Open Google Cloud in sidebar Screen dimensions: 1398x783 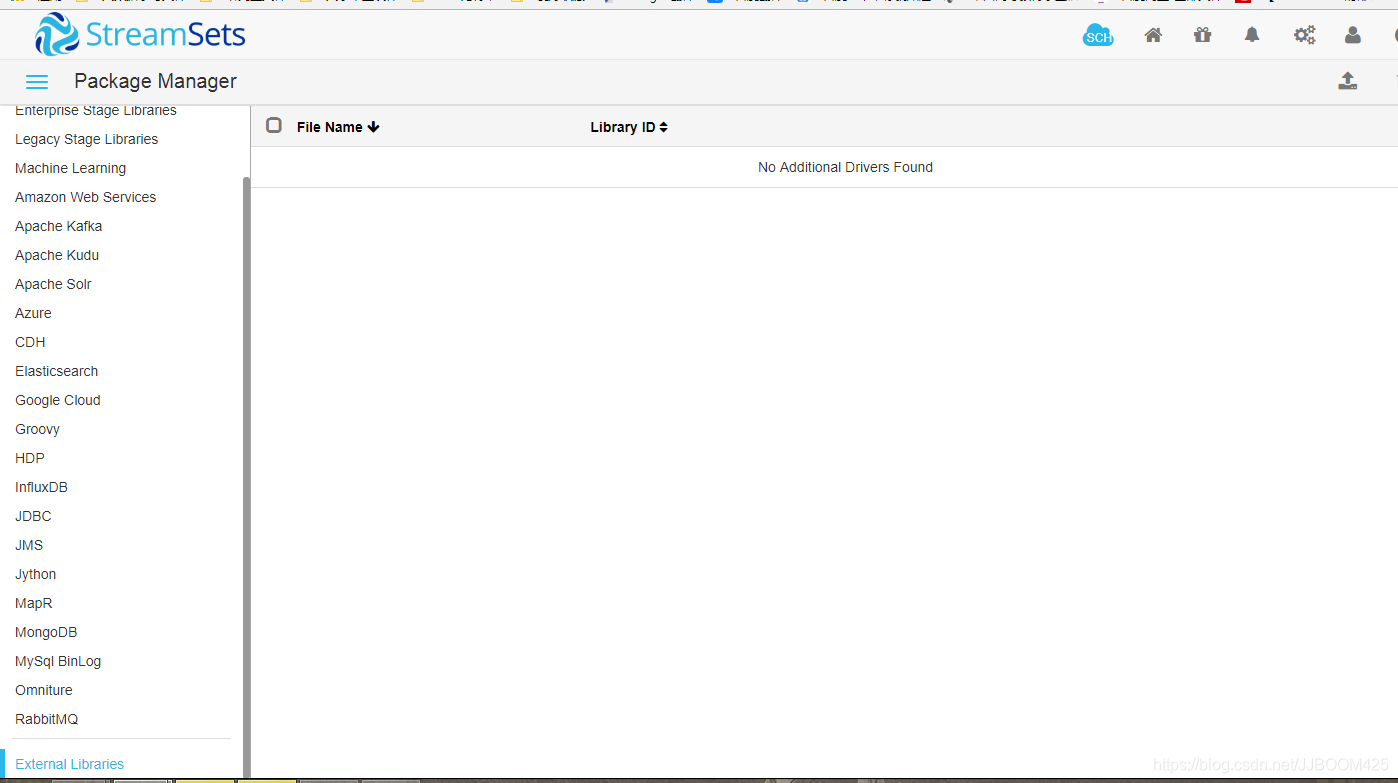57,400
